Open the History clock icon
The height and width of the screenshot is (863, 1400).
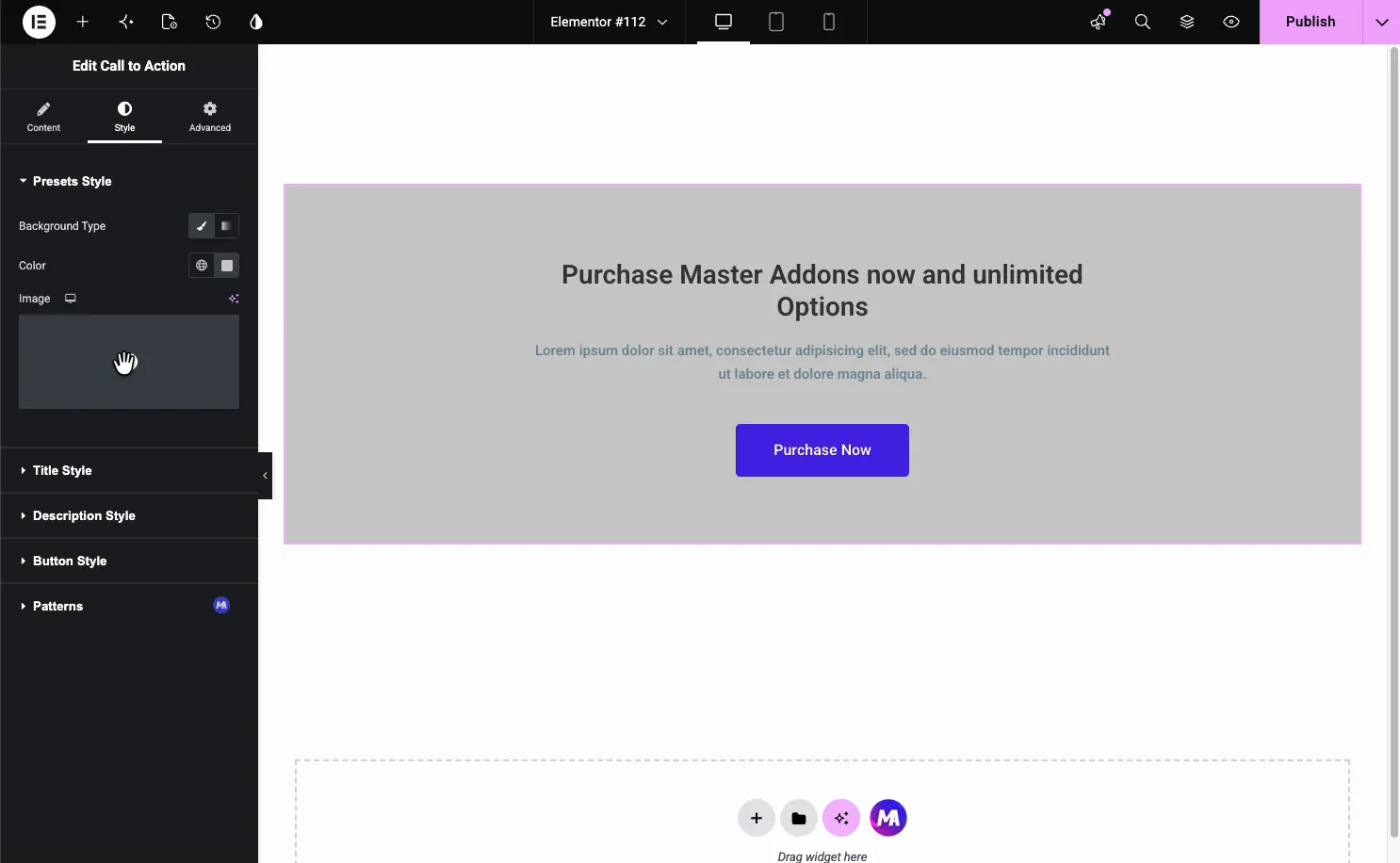pyautogui.click(x=213, y=22)
